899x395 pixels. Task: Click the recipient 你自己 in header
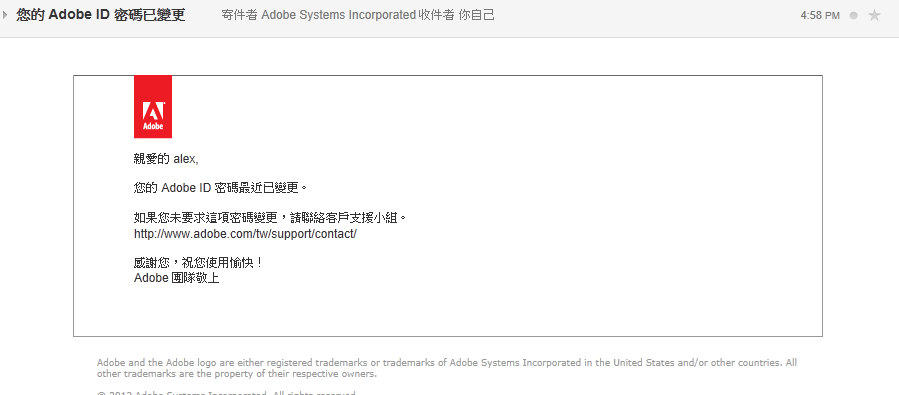point(476,15)
